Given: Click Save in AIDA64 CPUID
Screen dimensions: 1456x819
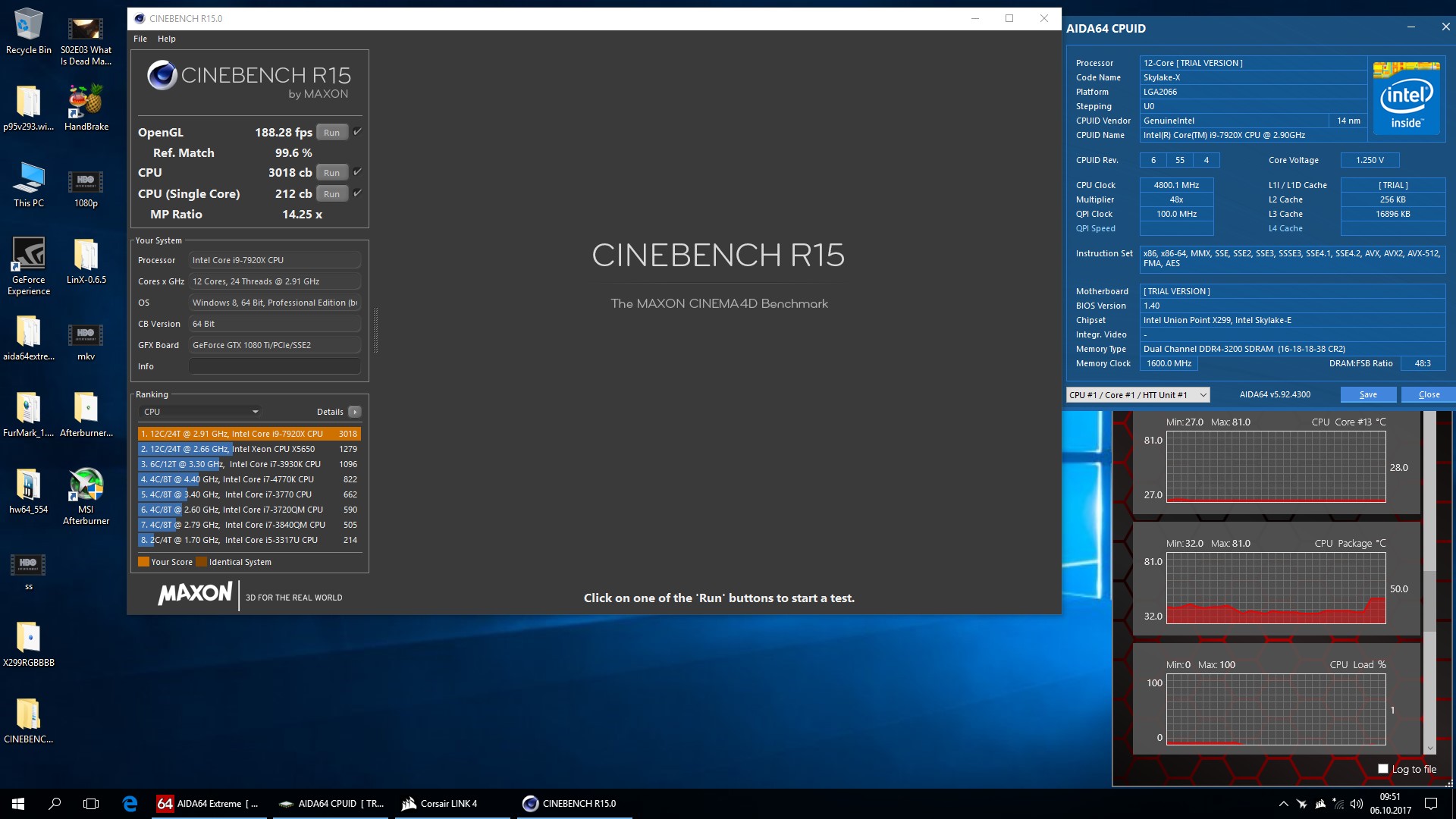Looking at the screenshot, I should (x=1368, y=394).
